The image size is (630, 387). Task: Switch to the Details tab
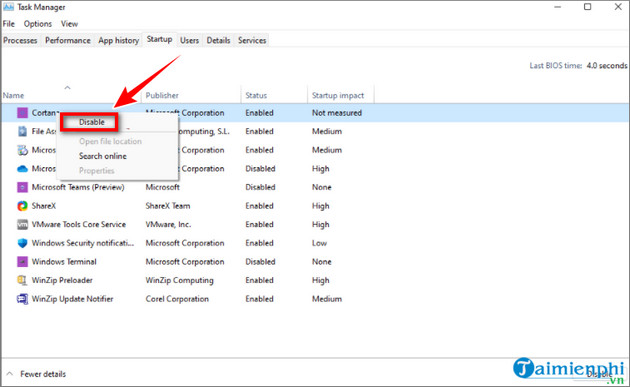pyautogui.click(x=218, y=40)
